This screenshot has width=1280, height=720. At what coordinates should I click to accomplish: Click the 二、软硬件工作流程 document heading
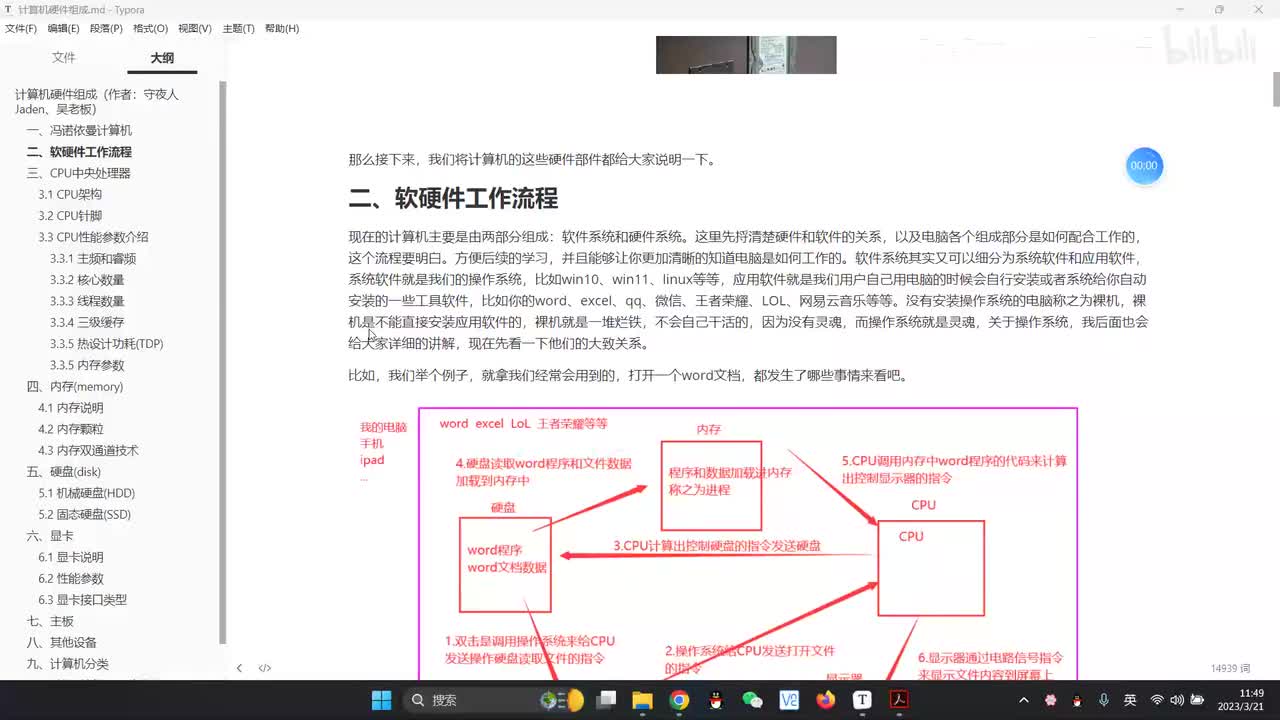coord(453,198)
